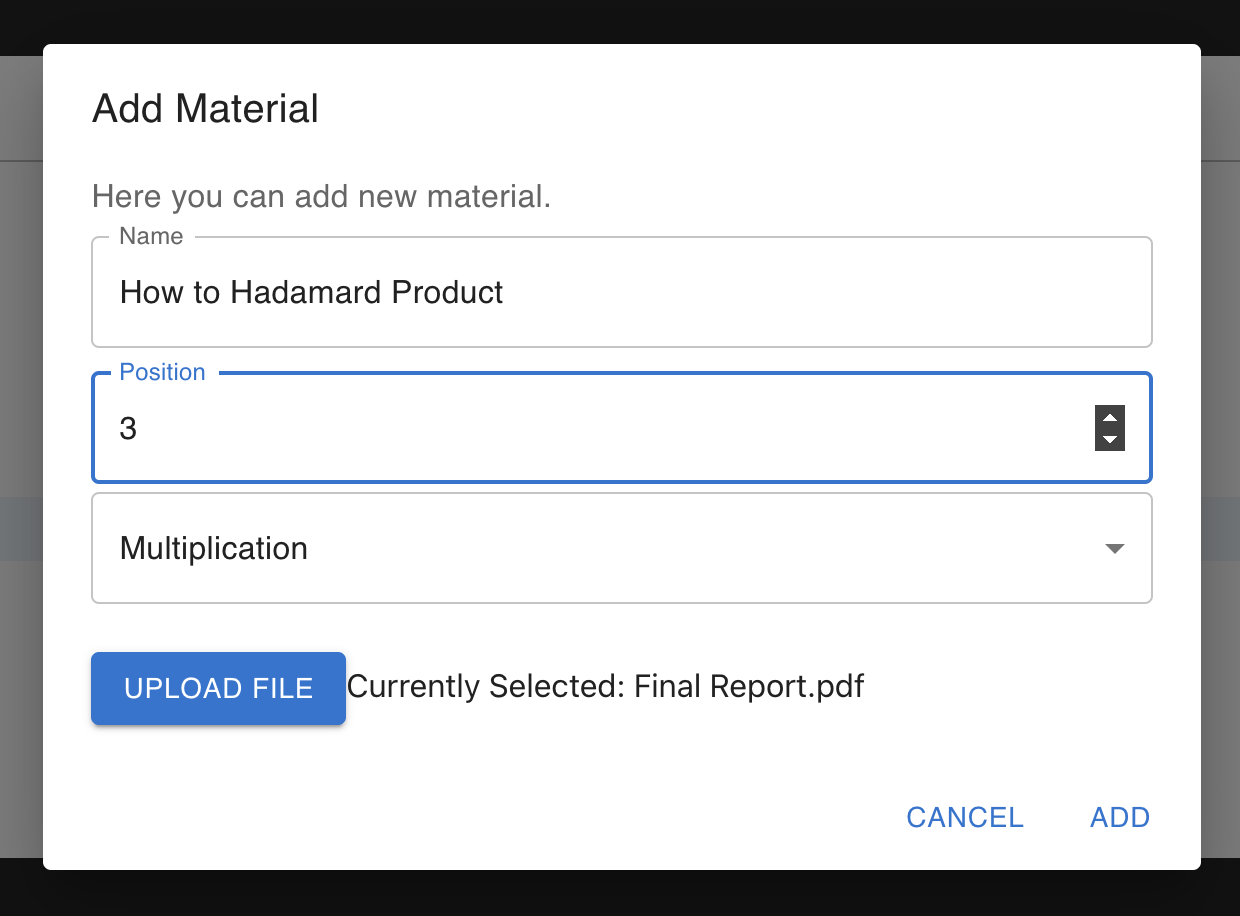The image size is (1240, 916).
Task: Click the value 3 in Position
Action: coord(128,429)
